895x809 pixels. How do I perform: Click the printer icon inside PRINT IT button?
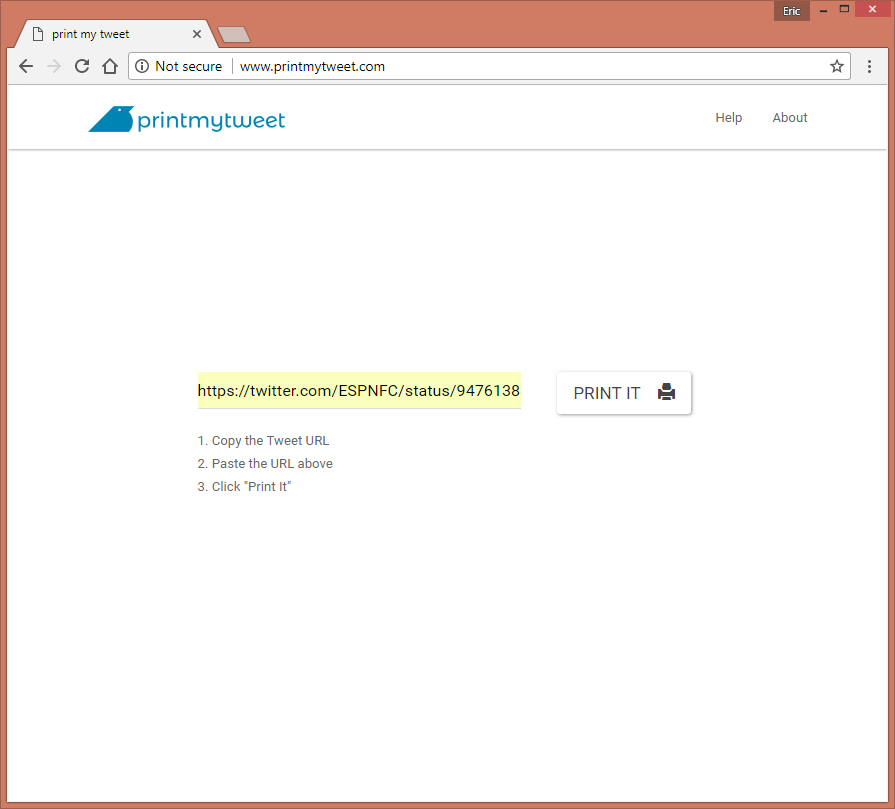[666, 392]
